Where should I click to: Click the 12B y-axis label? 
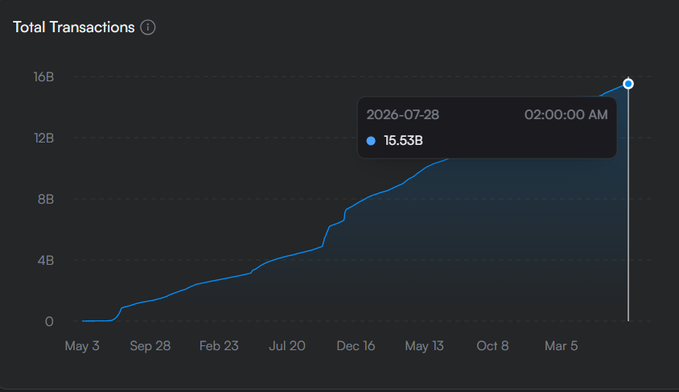(44, 138)
